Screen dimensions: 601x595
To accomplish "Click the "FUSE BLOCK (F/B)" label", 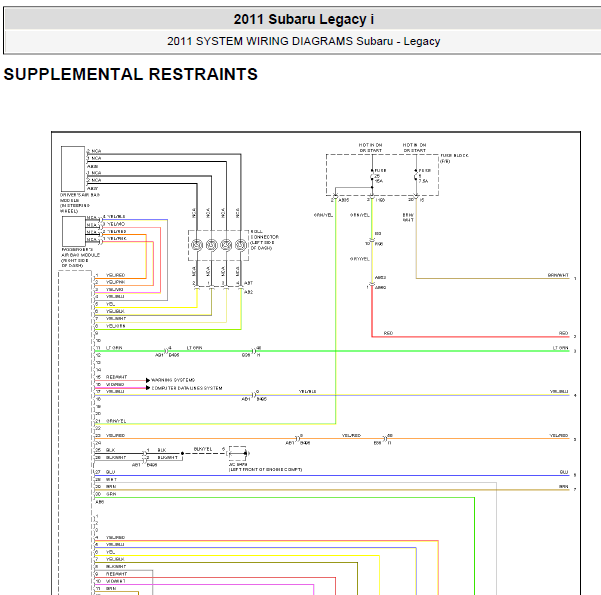I will pyautogui.click(x=454, y=158).
